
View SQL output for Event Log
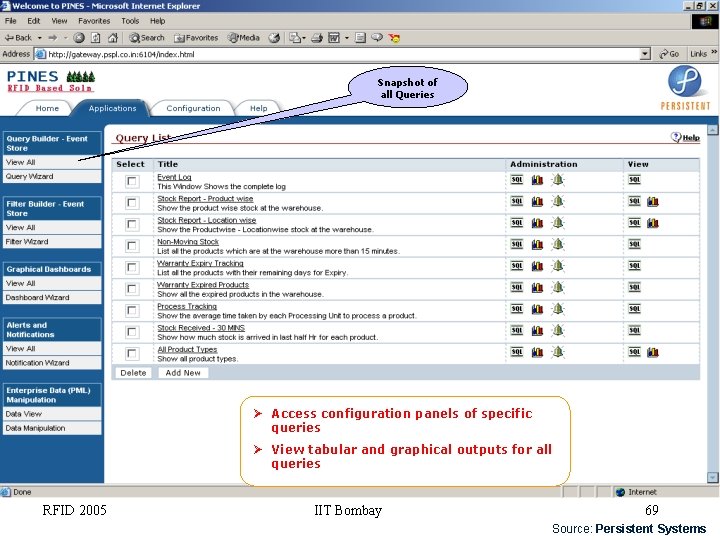click(634, 180)
